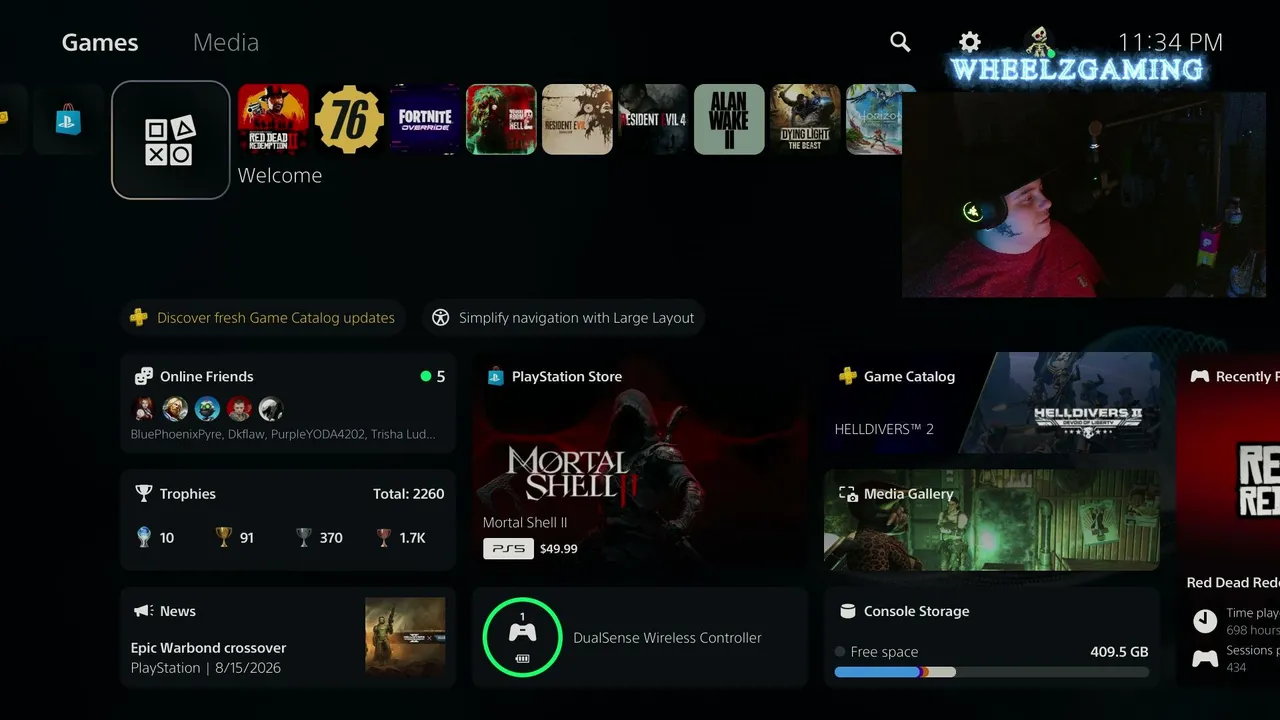The image size is (1280, 720).
Task: Open the profile avatar beside the clock
Action: [x=1040, y=42]
